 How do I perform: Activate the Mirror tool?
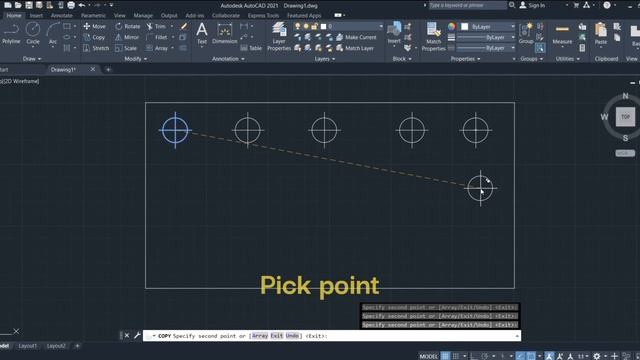(127, 37)
